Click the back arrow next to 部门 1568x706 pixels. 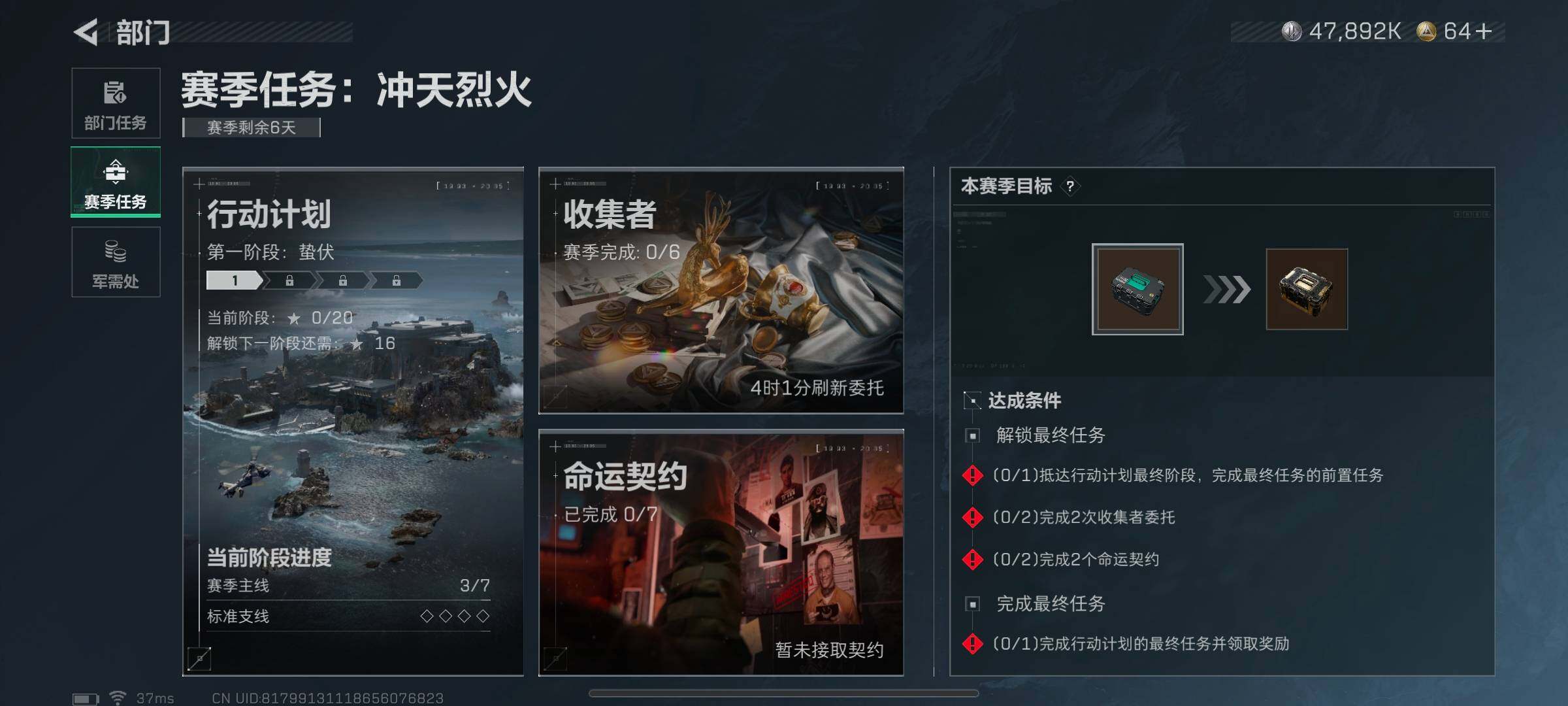86,32
